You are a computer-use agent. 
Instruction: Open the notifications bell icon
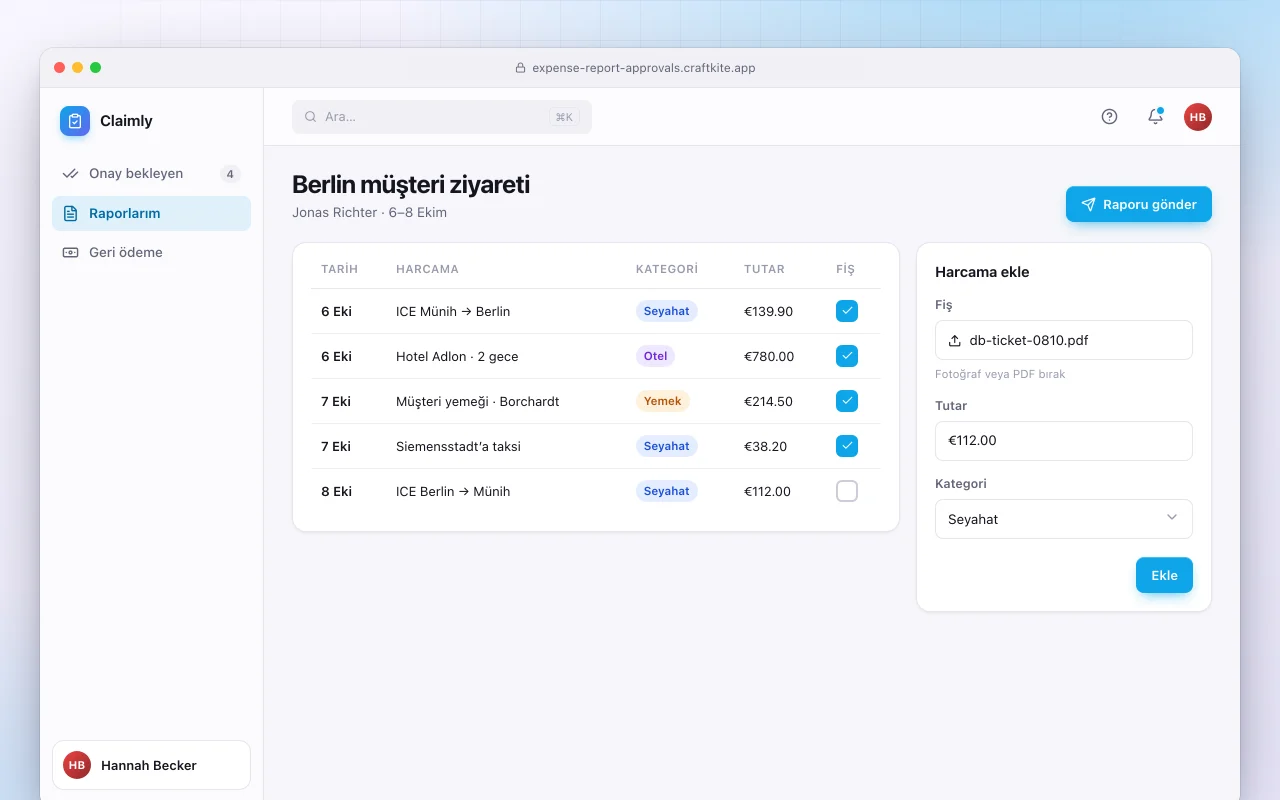click(x=1155, y=116)
